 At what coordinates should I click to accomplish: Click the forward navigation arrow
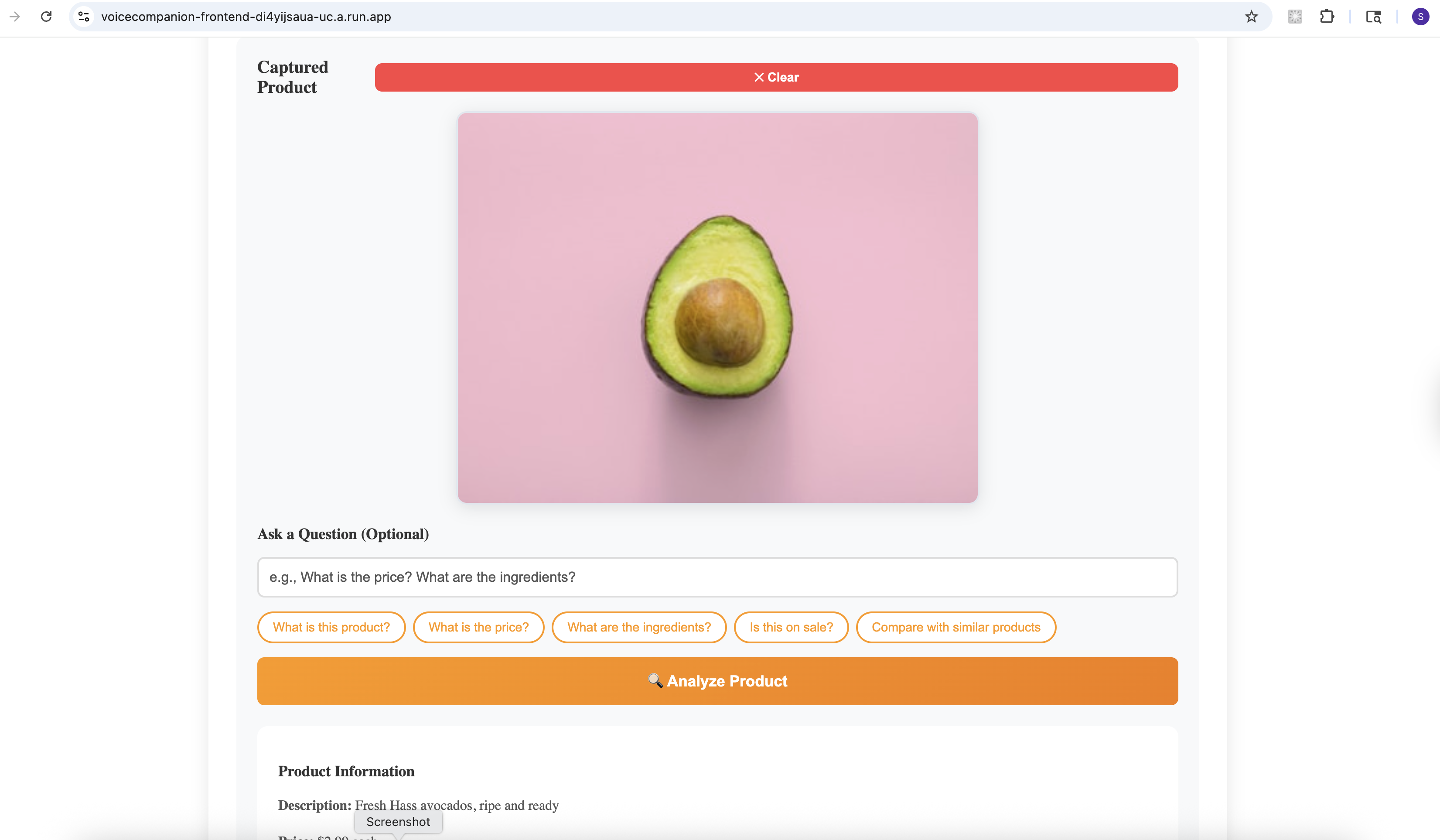point(15,17)
